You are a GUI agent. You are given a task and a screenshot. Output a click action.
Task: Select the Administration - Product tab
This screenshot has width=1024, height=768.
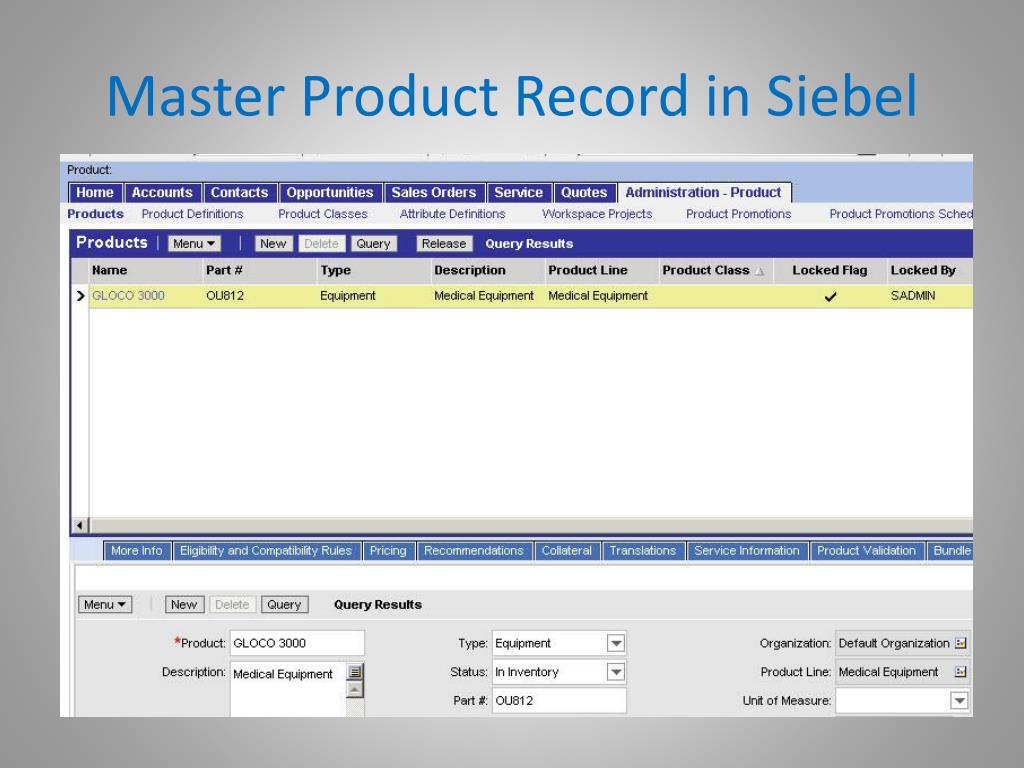[x=703, y=193]
